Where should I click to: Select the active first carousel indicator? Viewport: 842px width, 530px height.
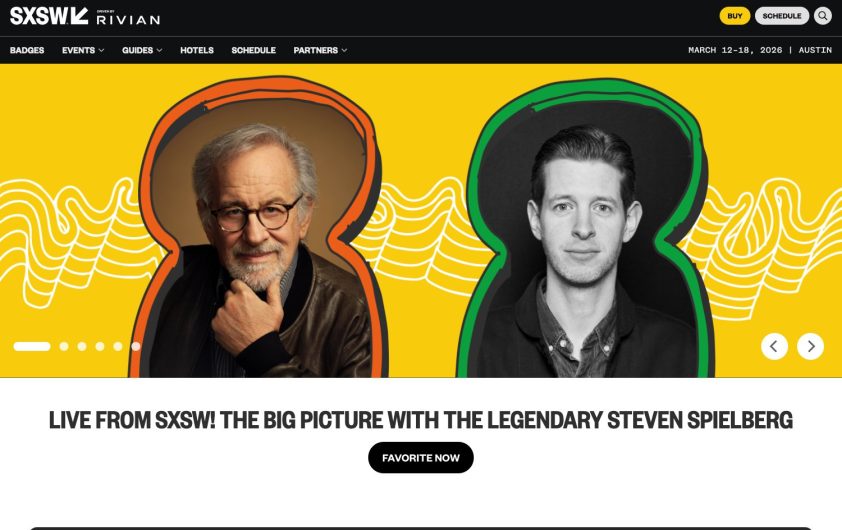click(x=32, y=346)
